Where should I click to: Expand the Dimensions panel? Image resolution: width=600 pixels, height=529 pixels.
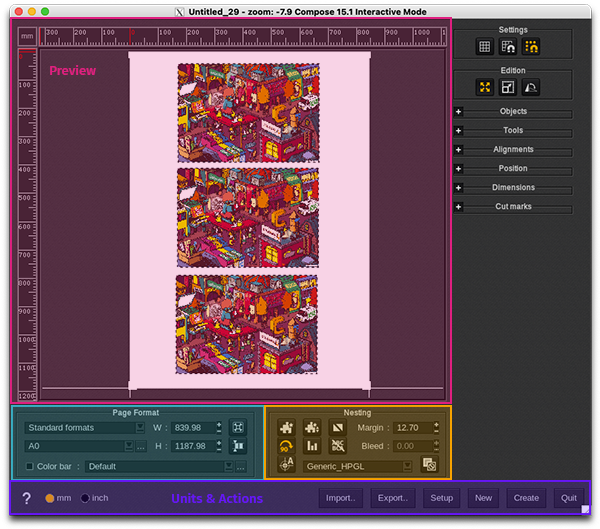tap(458, 188)
